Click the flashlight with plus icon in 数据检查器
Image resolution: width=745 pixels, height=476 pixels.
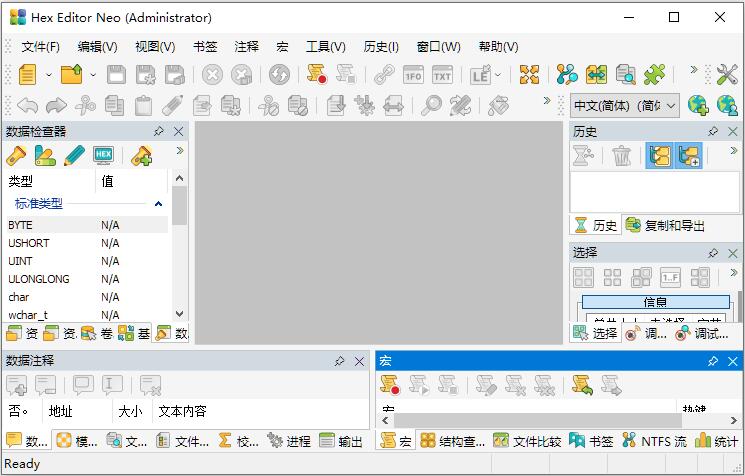[x=142, y=156]
